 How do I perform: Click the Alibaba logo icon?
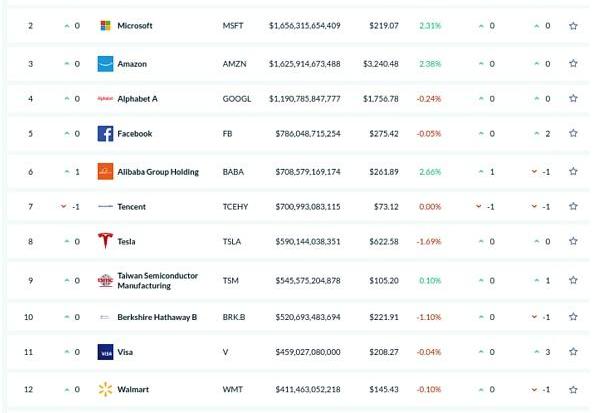coord(105,172)
